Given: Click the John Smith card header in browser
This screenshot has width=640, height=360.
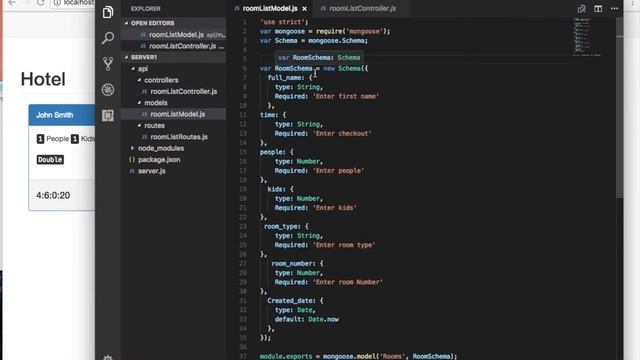Looking at the screenshot, I should pos(62,115).
